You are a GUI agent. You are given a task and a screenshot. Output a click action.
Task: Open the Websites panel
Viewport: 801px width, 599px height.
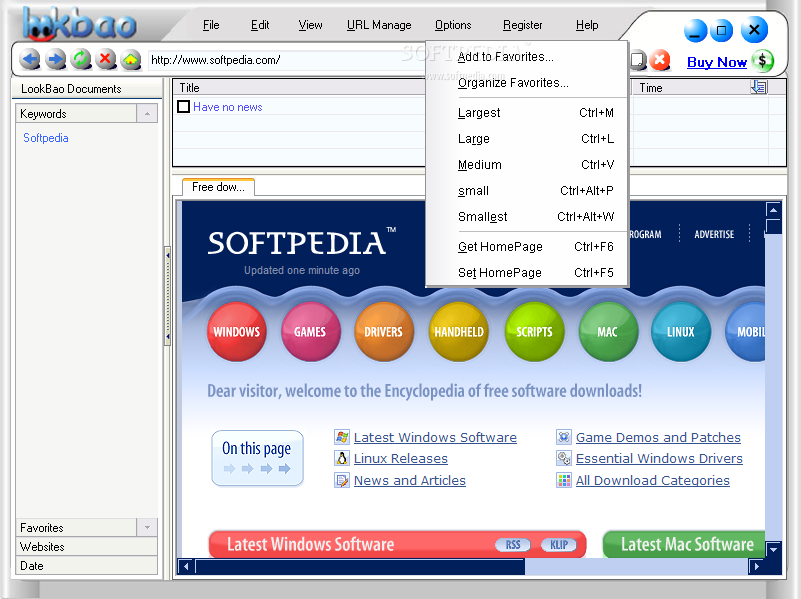point(86,546)
